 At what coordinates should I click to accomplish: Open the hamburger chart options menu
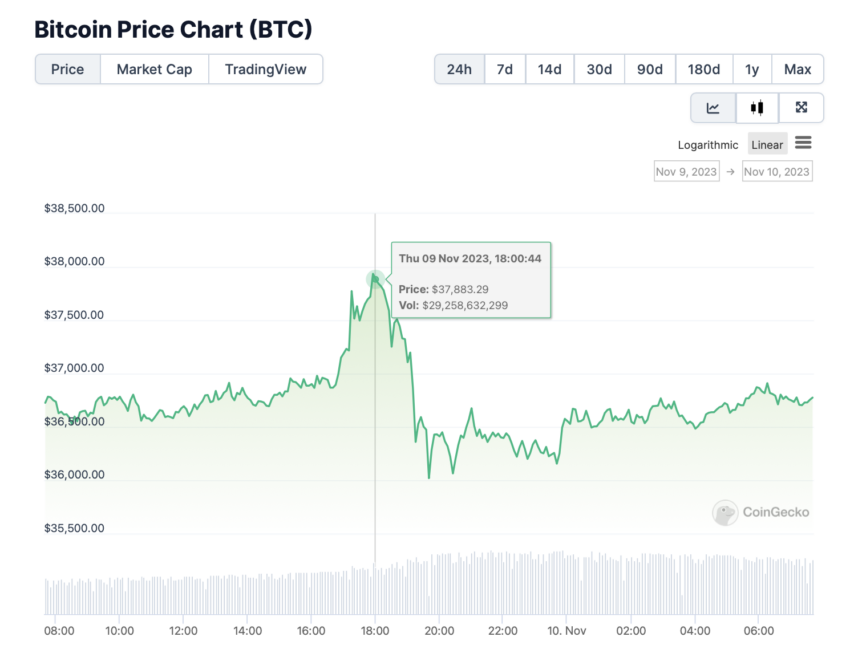(803, 143)
